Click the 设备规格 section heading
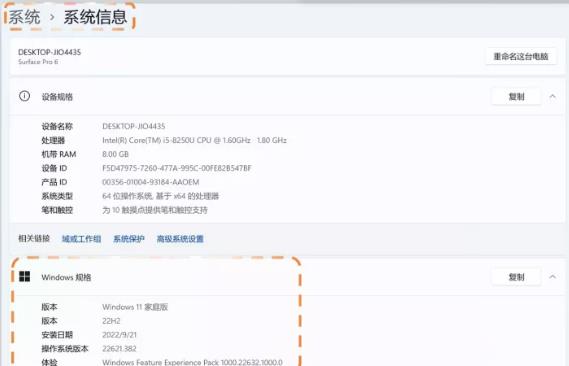 click(57, 97)
